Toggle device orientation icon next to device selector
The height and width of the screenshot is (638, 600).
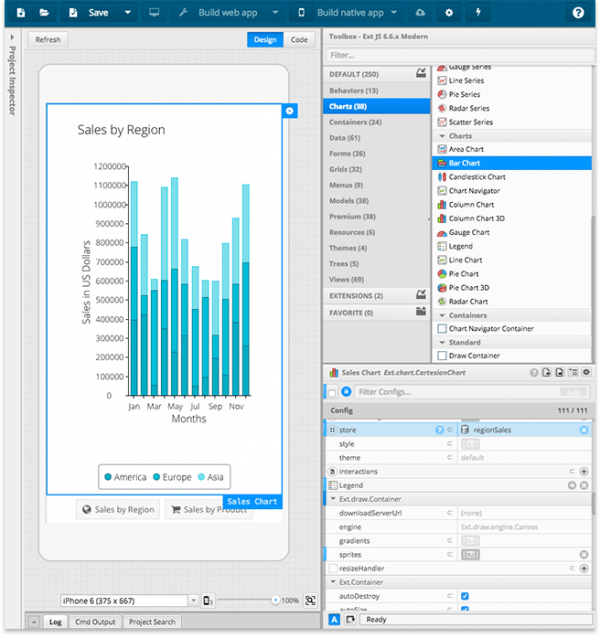coord(208,600)
